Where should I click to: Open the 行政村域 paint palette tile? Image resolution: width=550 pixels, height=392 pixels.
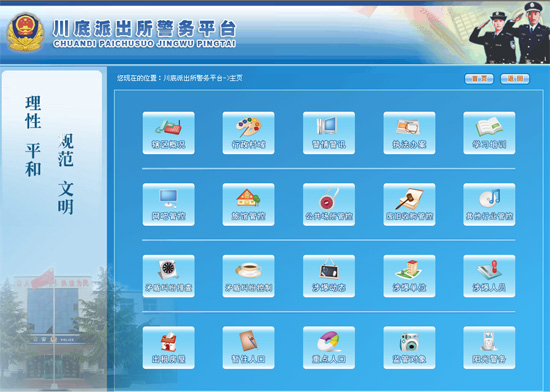coord(248,133)
